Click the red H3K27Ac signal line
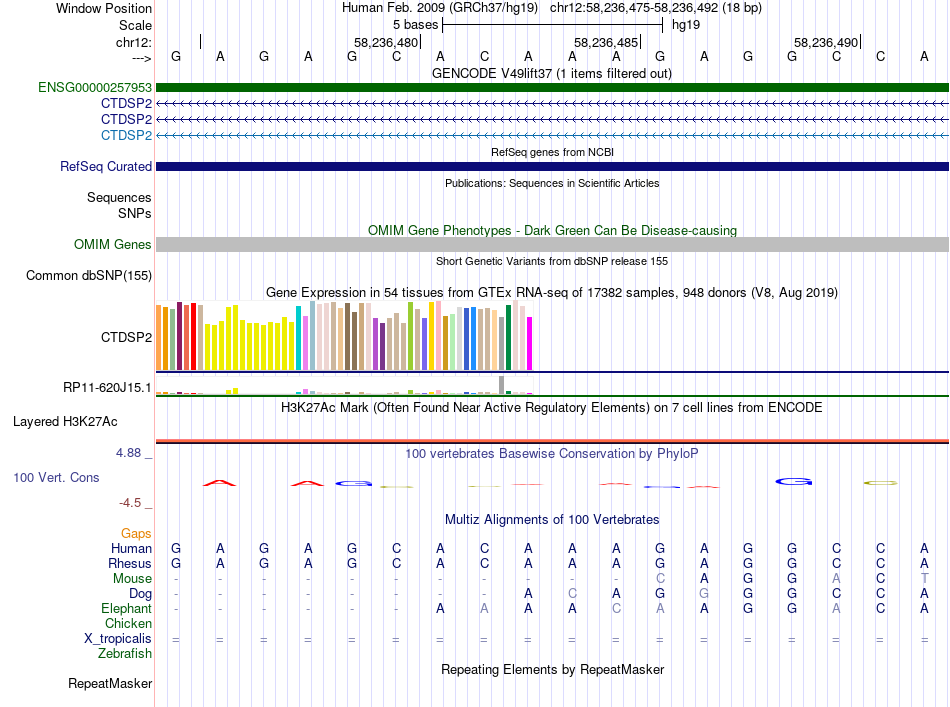The height and width of the screenshot is (707, 950). coord(552,440)
